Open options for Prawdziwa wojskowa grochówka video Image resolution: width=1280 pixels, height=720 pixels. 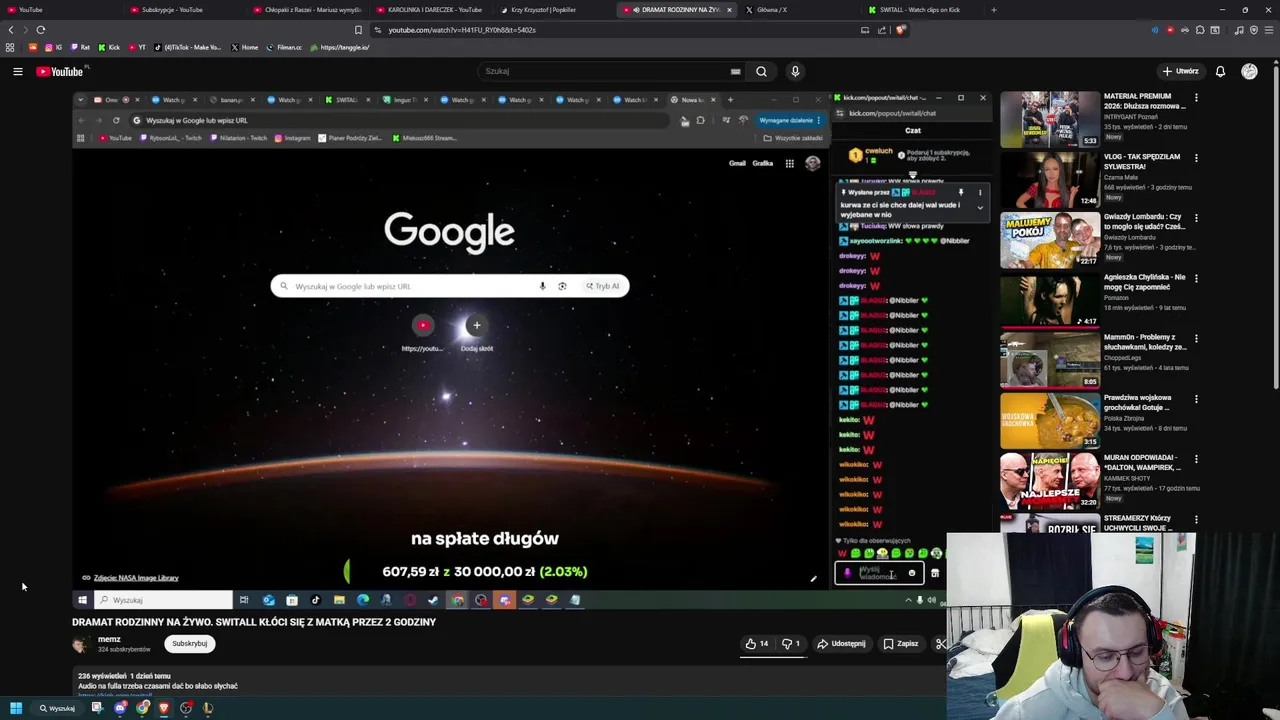[1196, 399]
